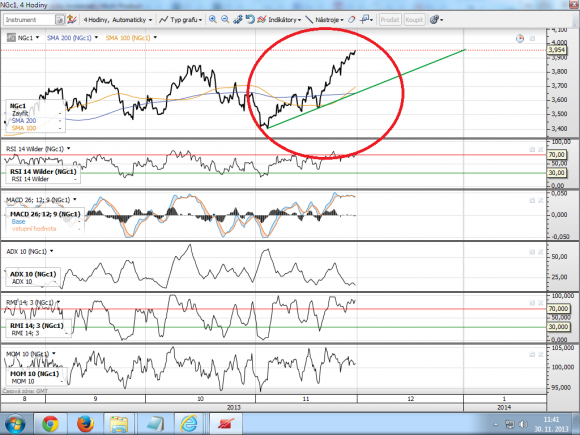
Task: Click the undo arrow icon in toolbar
Action: (x=250, y=20)
